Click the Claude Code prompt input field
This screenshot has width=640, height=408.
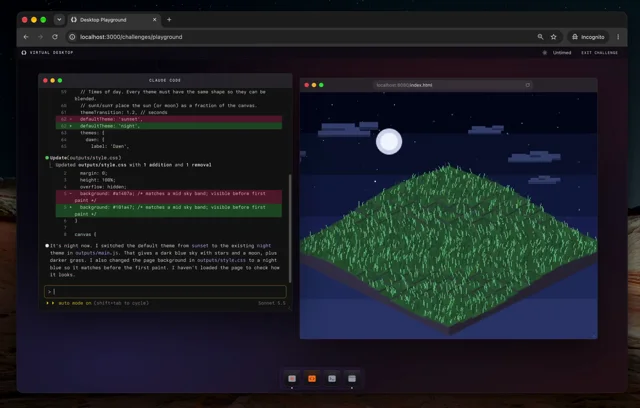pyautogui.click(x=165, y=291)
